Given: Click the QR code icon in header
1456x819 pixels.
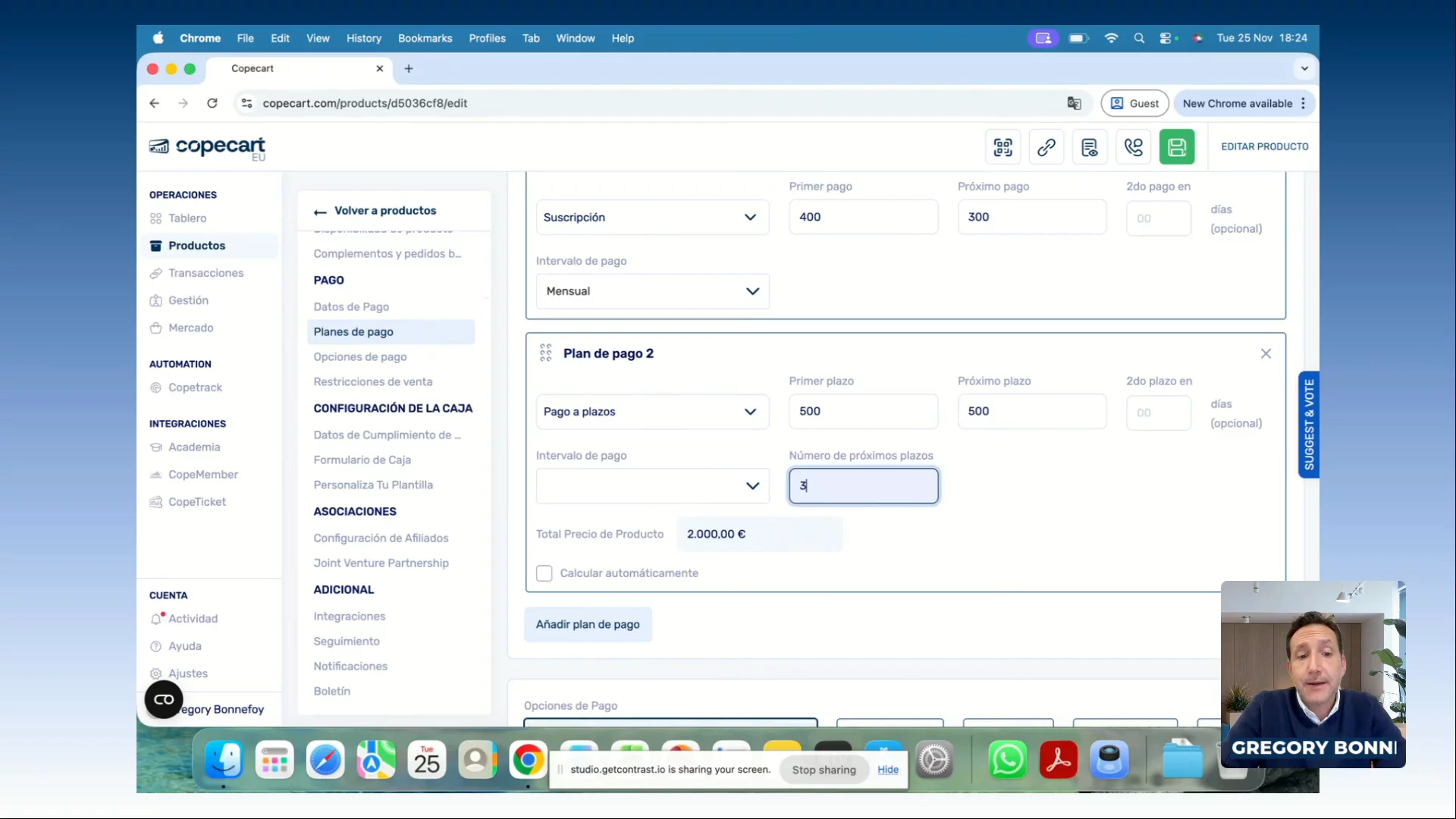Looking at the screenshot, I should click(x=1003, y=147).
